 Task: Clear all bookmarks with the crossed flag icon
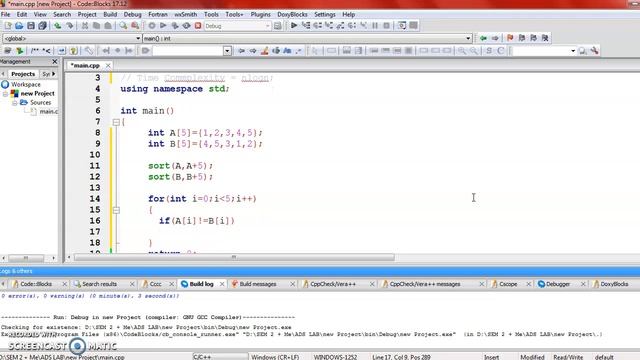pyautogui.click(x=545, y=38)
